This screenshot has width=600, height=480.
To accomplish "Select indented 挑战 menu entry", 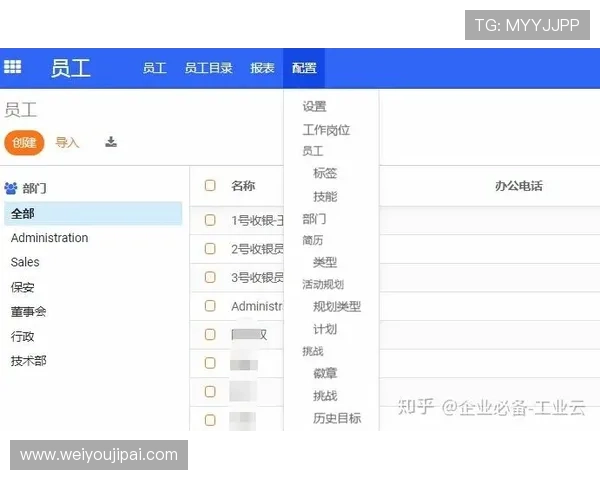I will point(325,396).
